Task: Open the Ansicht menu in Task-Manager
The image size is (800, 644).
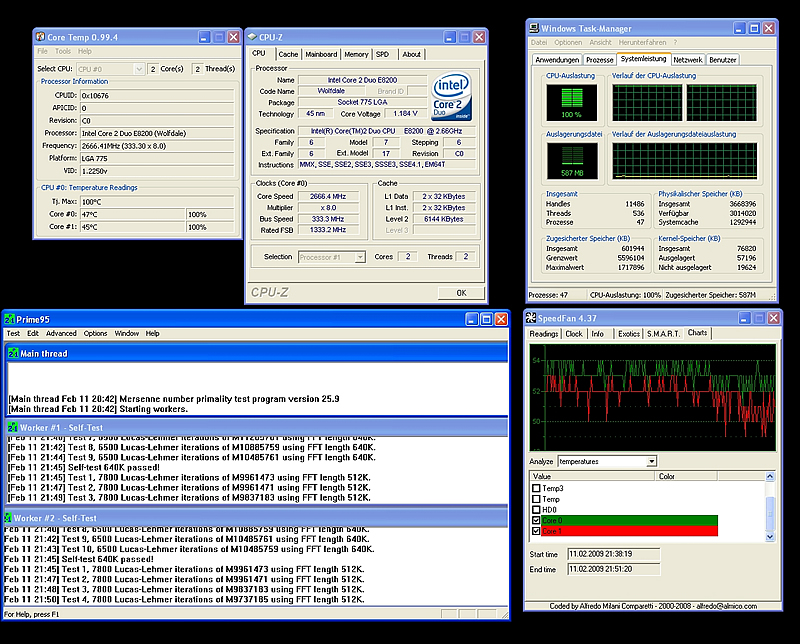Action: coord(601,42)
